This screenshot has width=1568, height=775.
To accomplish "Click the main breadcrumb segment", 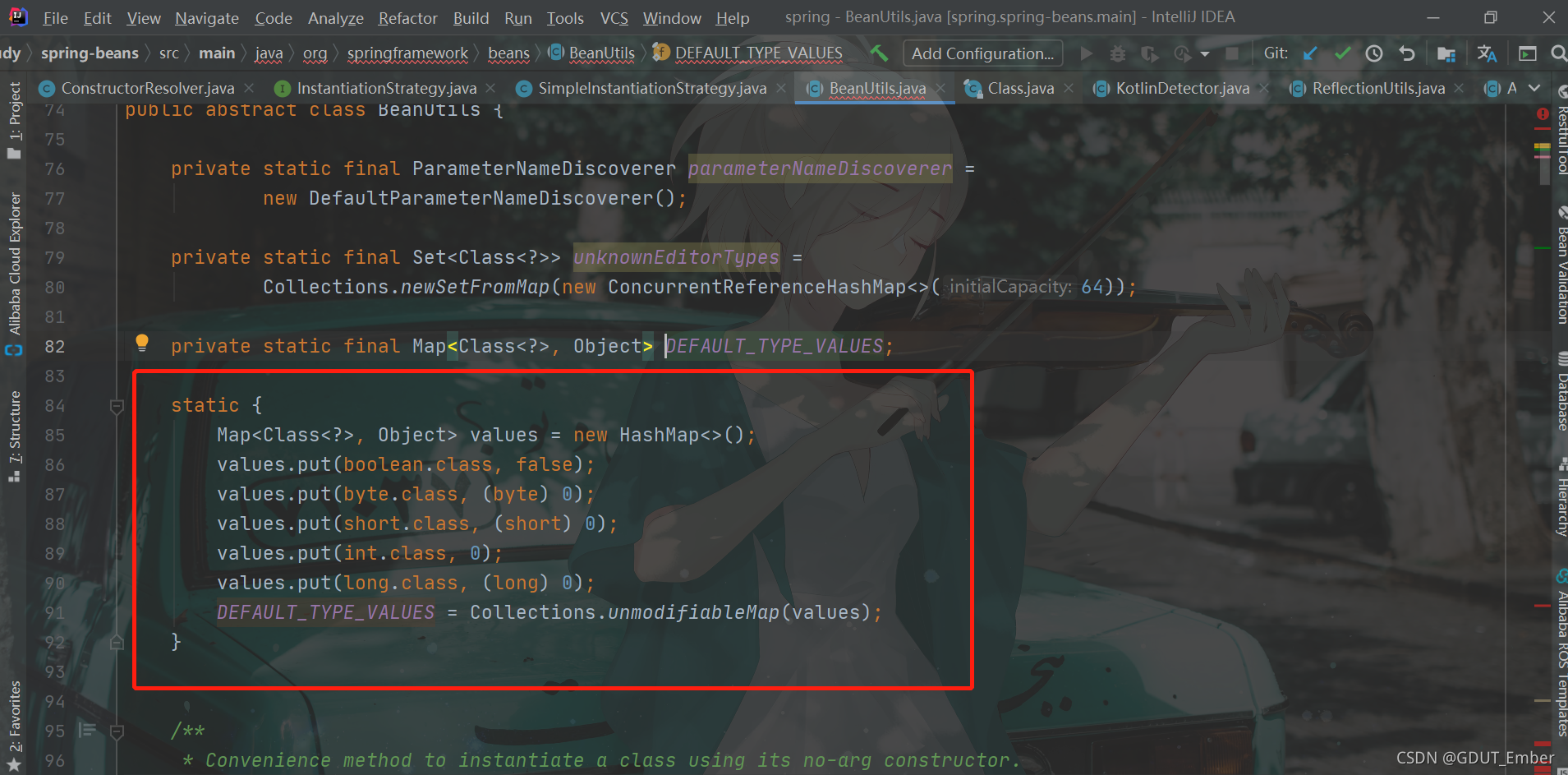I will coord(217,53).
